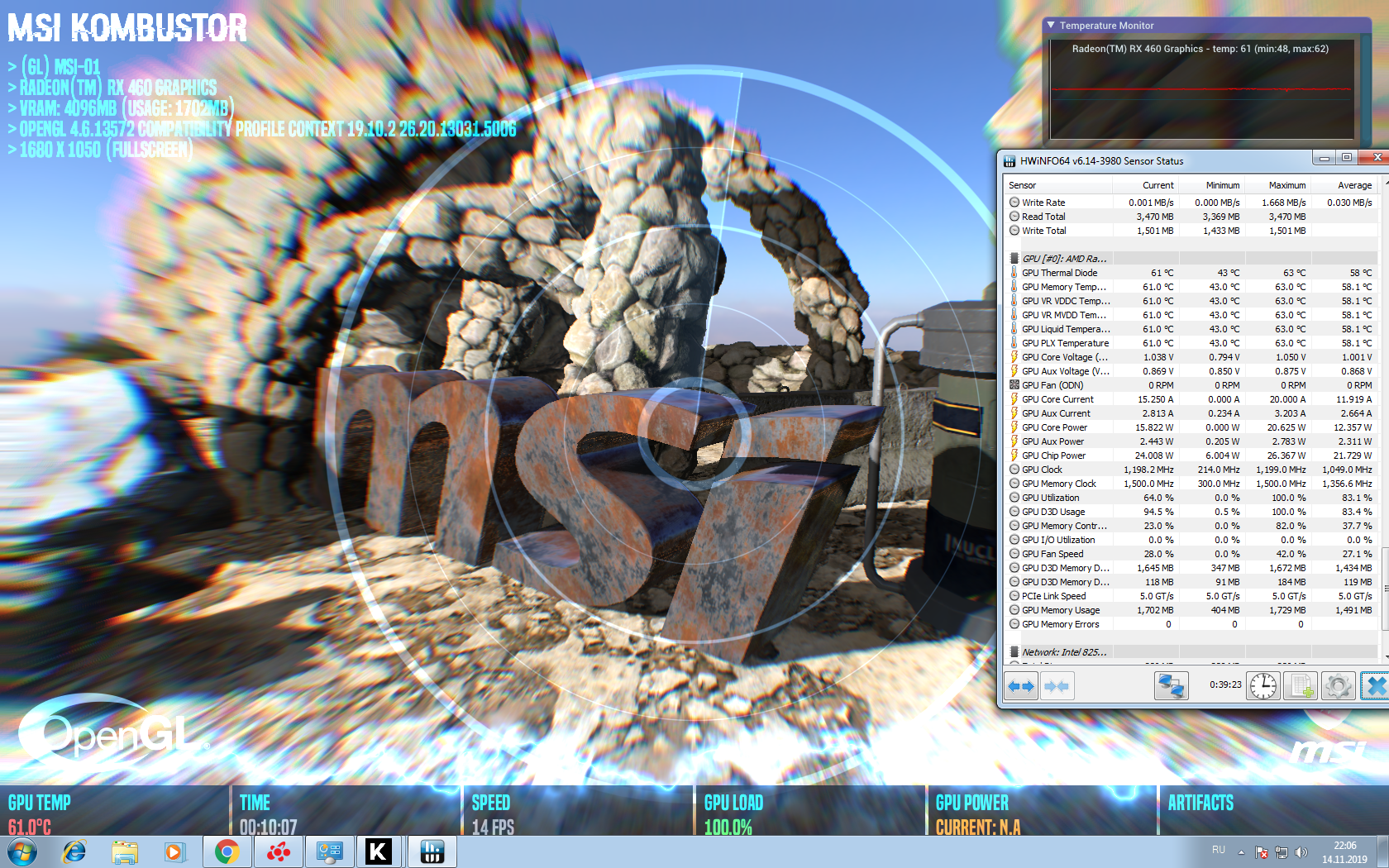Switch to HWiNFO64 in the taskbar
Viewport: 1389px width, 868px height.
[x=432, y=851]
